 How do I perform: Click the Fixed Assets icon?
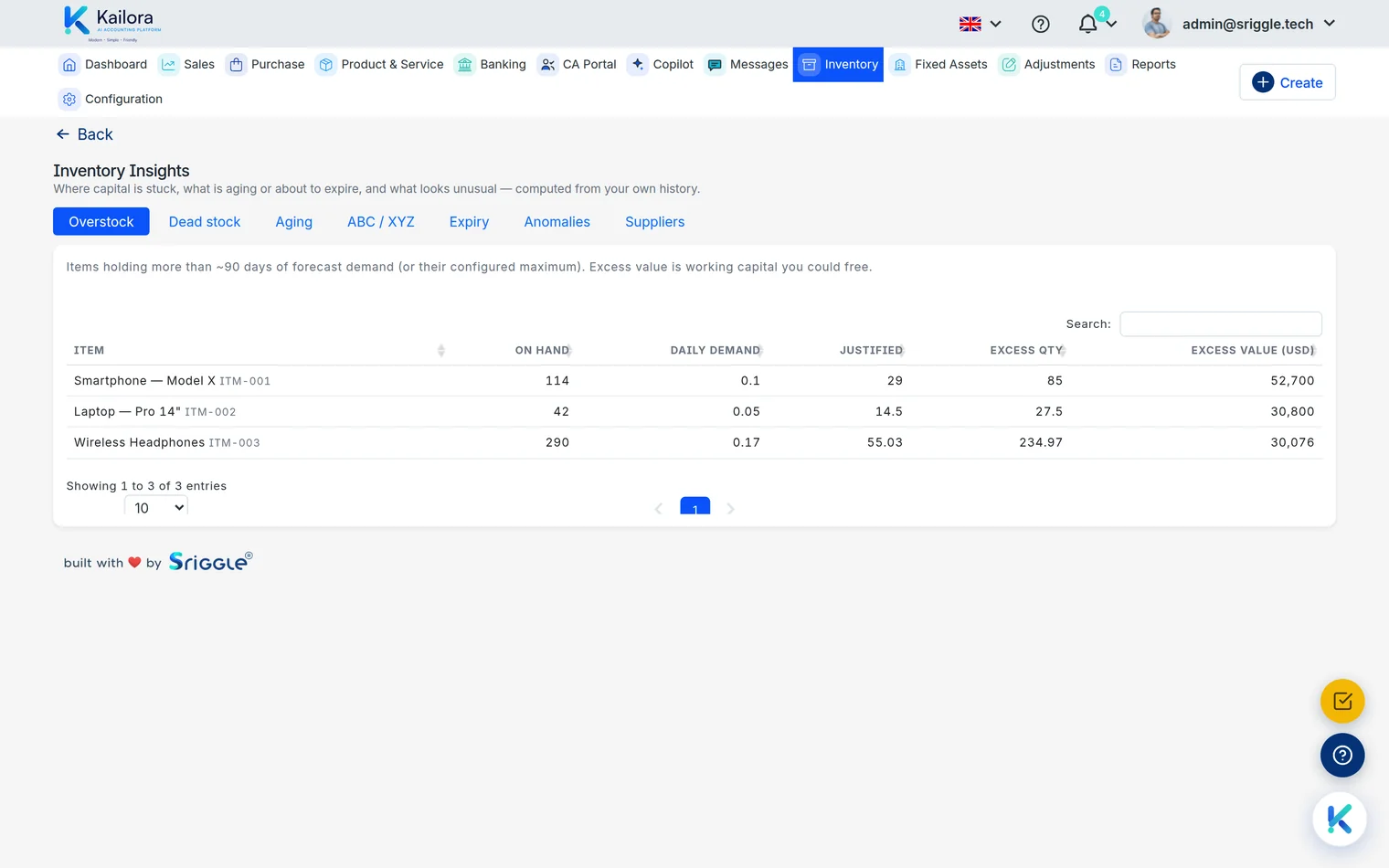[x=900, y=65]
